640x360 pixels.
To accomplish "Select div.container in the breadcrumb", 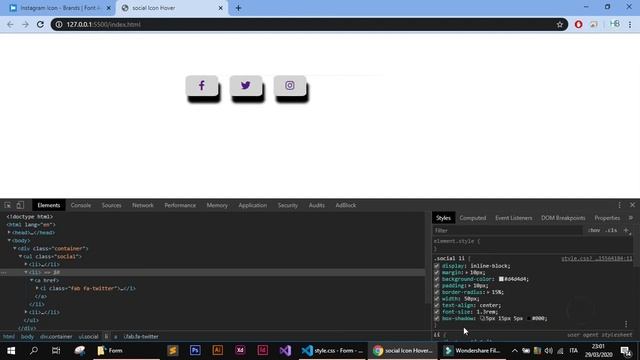I will point(56,337).
